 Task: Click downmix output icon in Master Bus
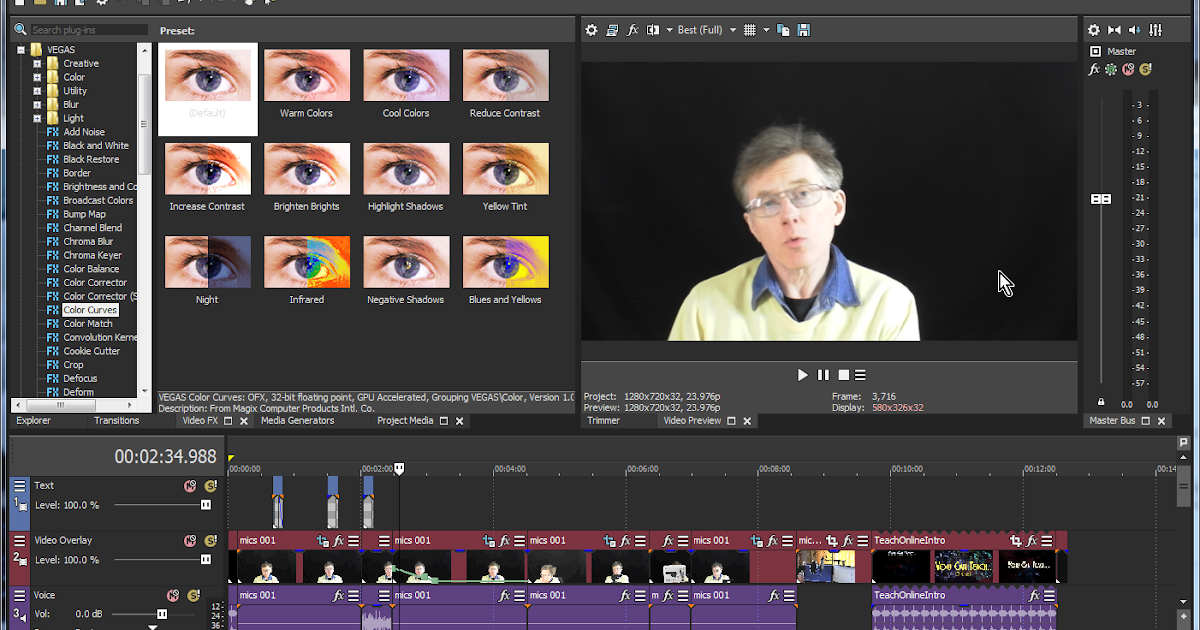[1114, 30]
